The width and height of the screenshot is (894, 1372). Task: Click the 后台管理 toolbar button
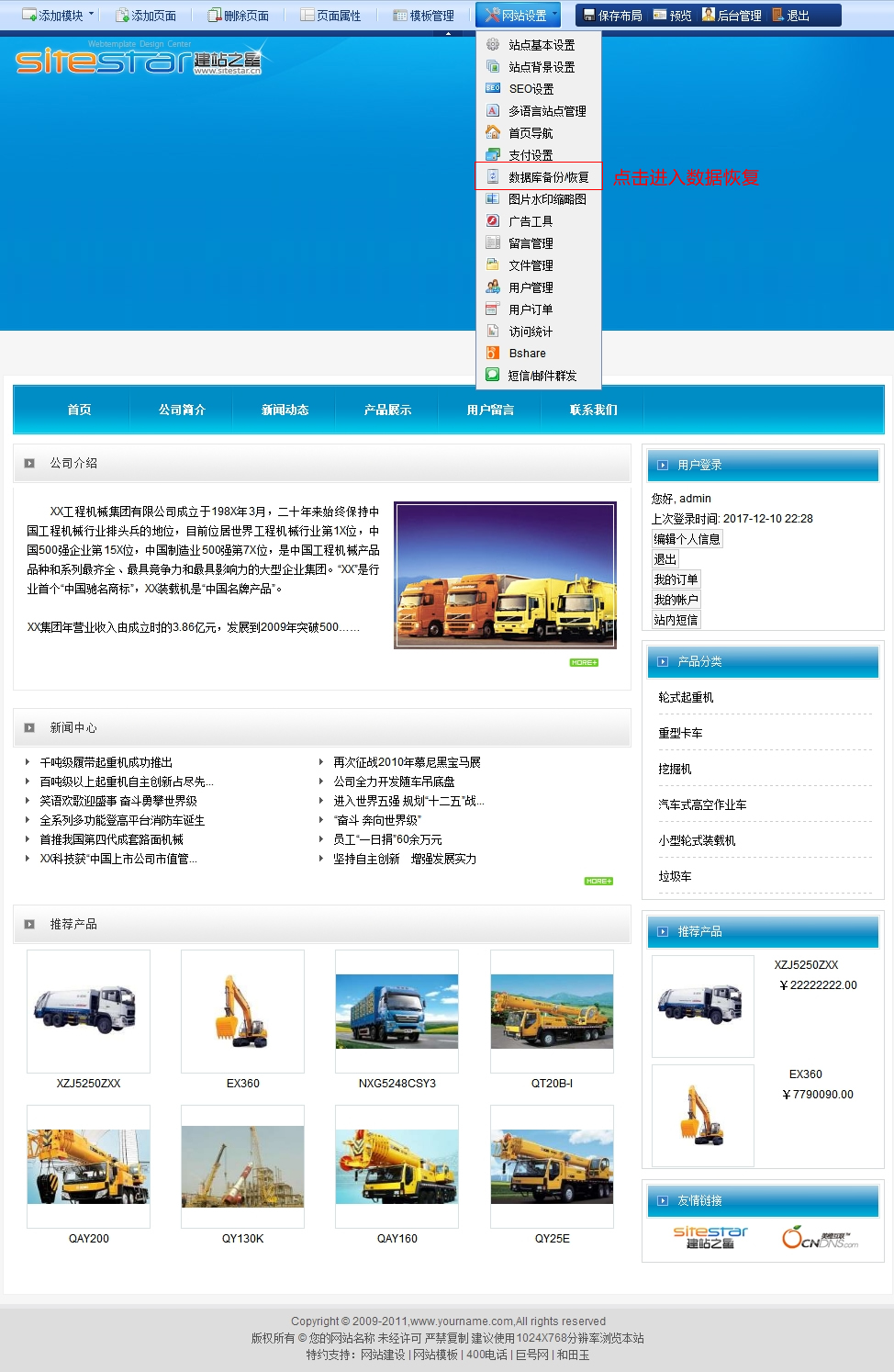pyautogui.click(x=732, y=15)
